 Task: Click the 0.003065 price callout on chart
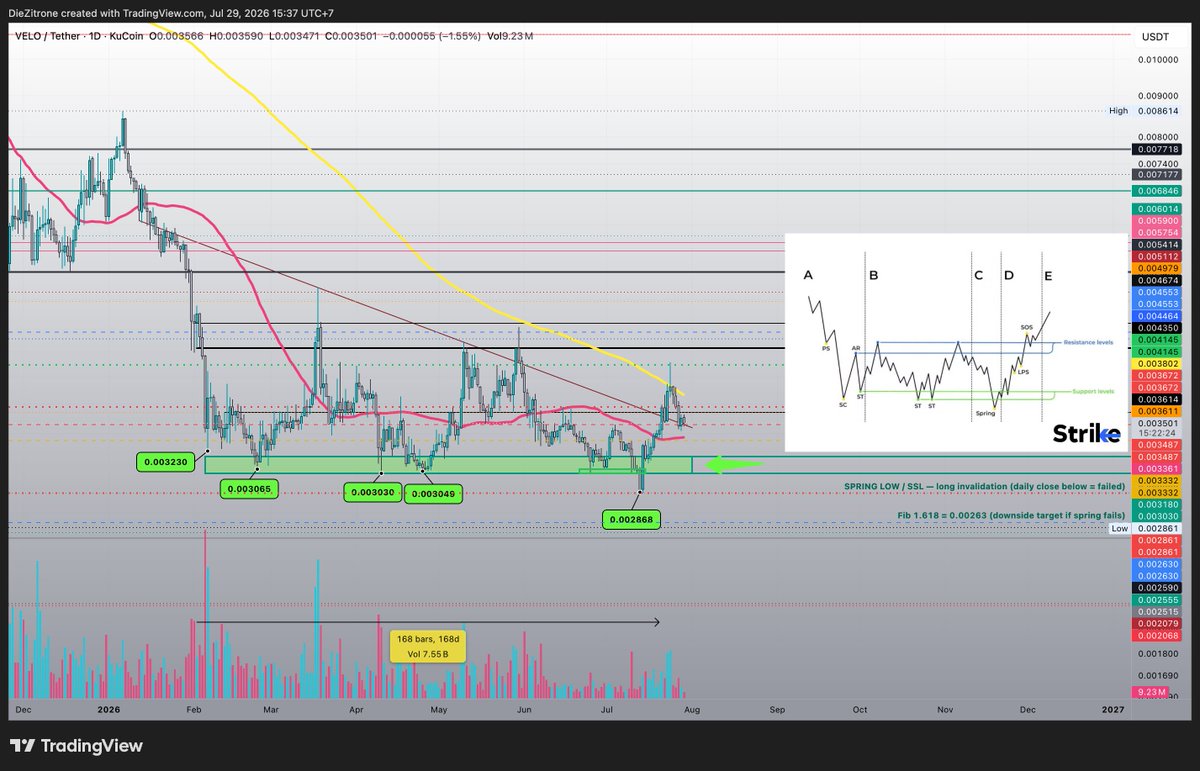click(x=250, y=489)
